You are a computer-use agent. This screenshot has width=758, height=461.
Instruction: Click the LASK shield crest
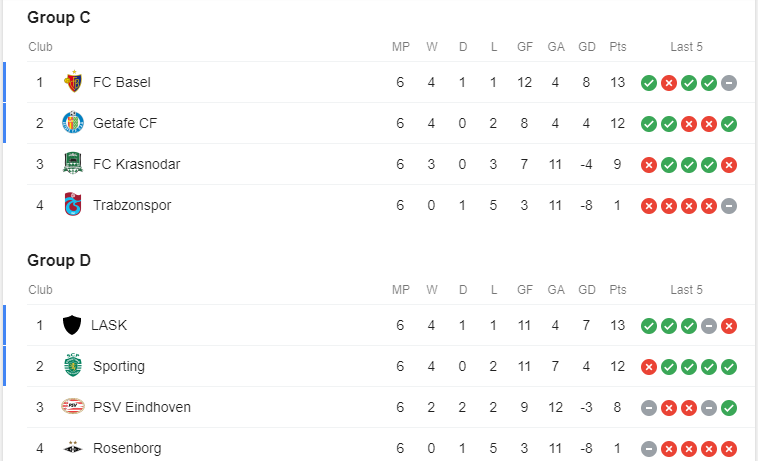72,325
